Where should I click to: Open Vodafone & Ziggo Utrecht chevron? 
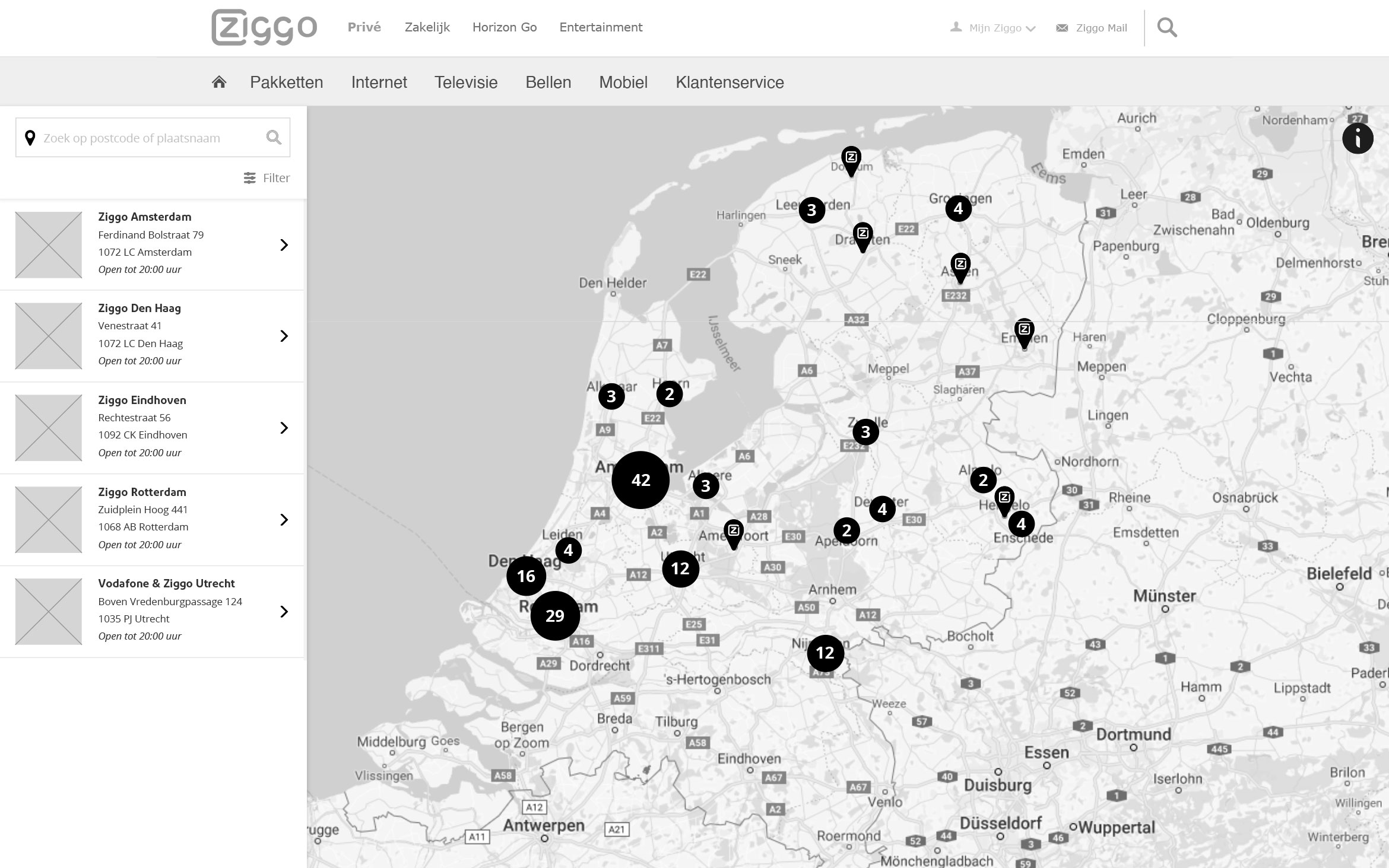point(284,612)
